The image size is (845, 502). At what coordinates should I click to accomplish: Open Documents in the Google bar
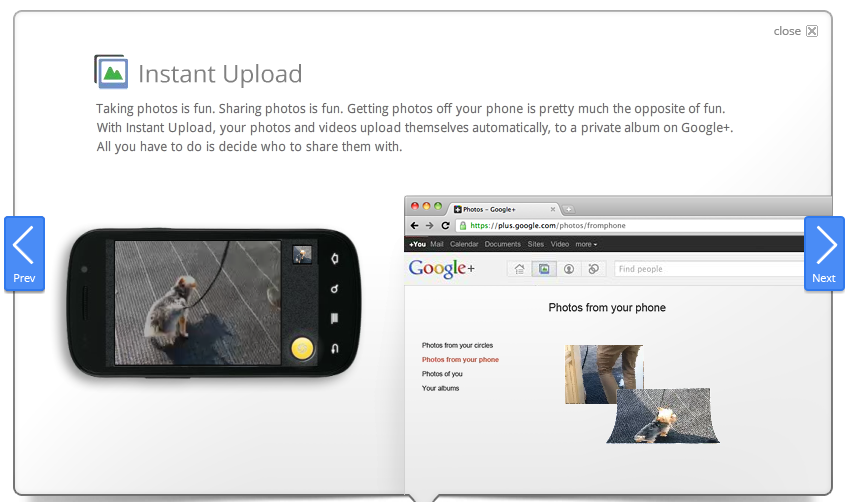502,244
